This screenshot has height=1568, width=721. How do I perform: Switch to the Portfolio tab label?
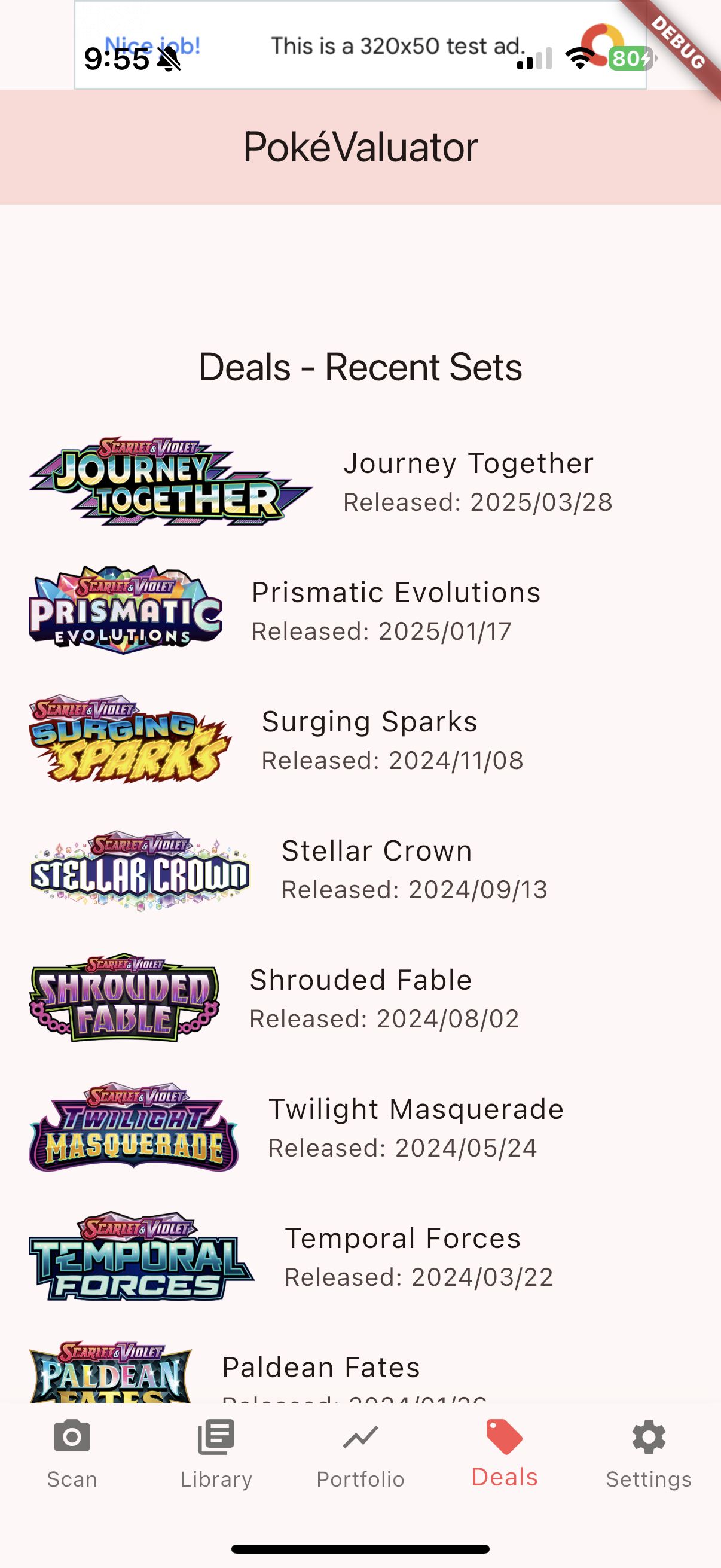[360, 1479]
